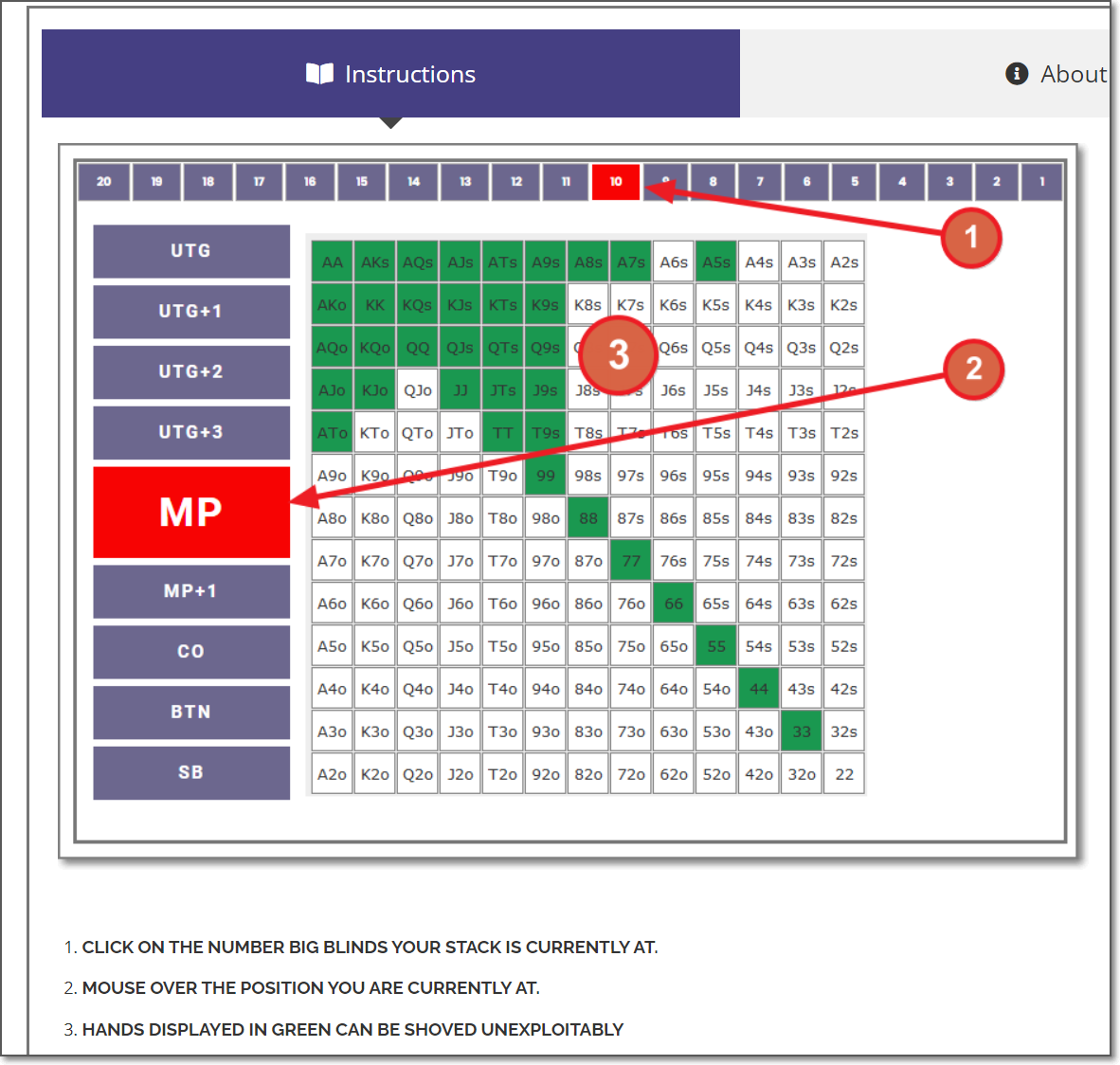
Task: Click the QJo hand cell
Action: pyautogui.click(x=417, y=389)
